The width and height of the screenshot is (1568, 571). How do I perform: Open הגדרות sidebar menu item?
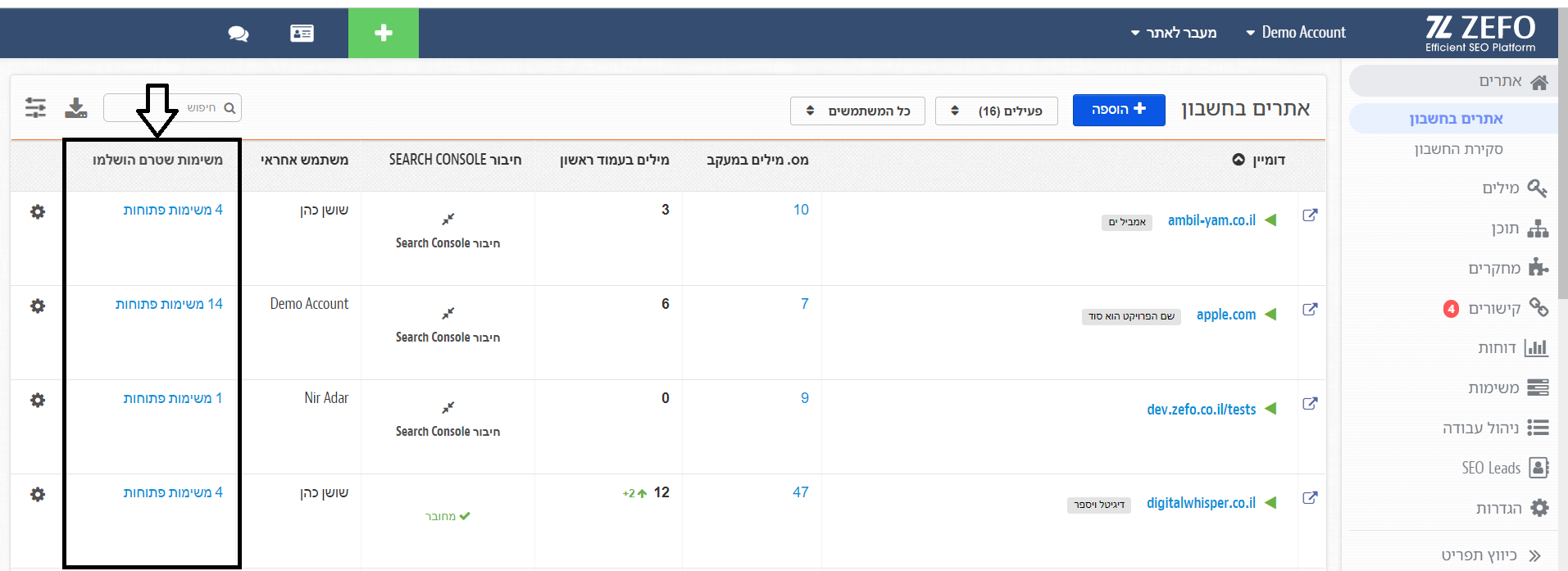coord(1512,508)
